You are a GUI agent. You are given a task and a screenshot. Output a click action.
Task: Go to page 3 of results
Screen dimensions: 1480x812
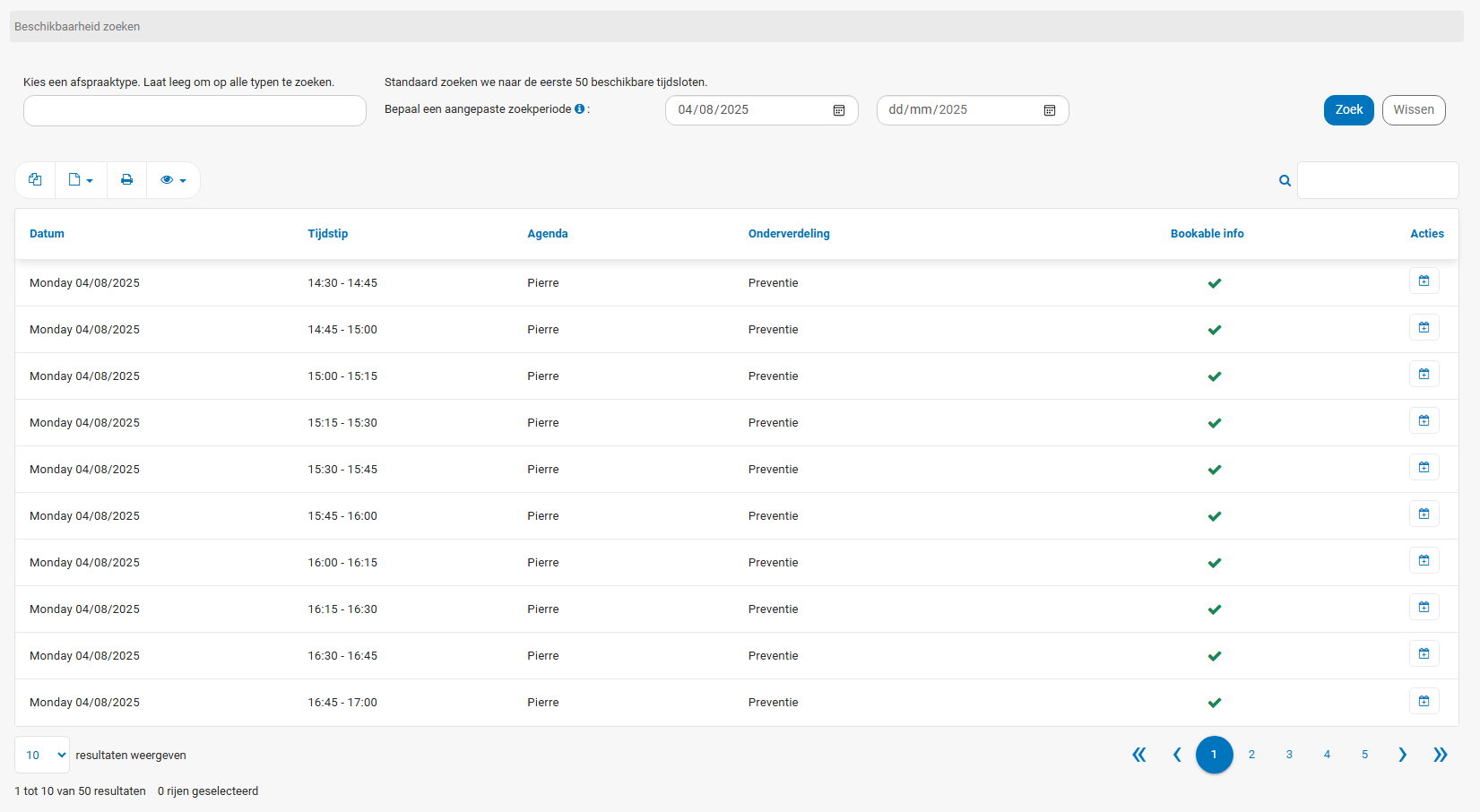click(x=1289, y=755)
